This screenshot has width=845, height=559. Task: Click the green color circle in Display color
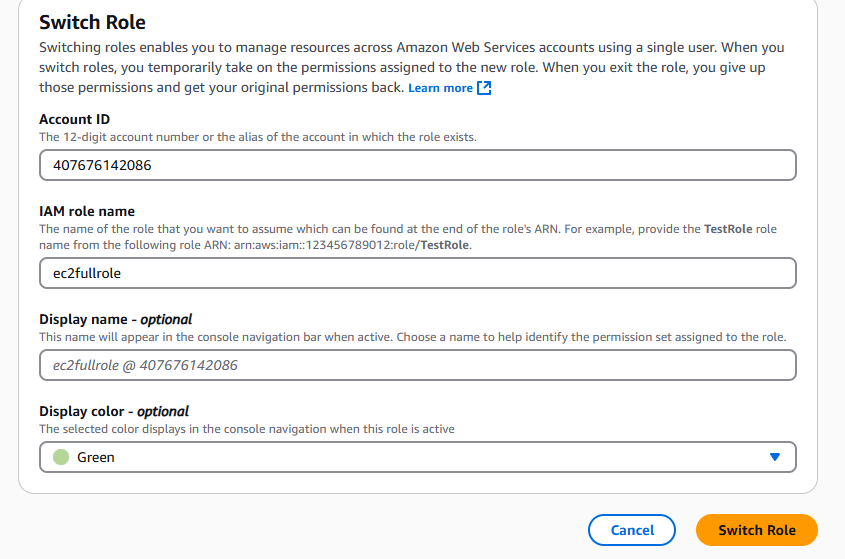(x=61, y=457)
